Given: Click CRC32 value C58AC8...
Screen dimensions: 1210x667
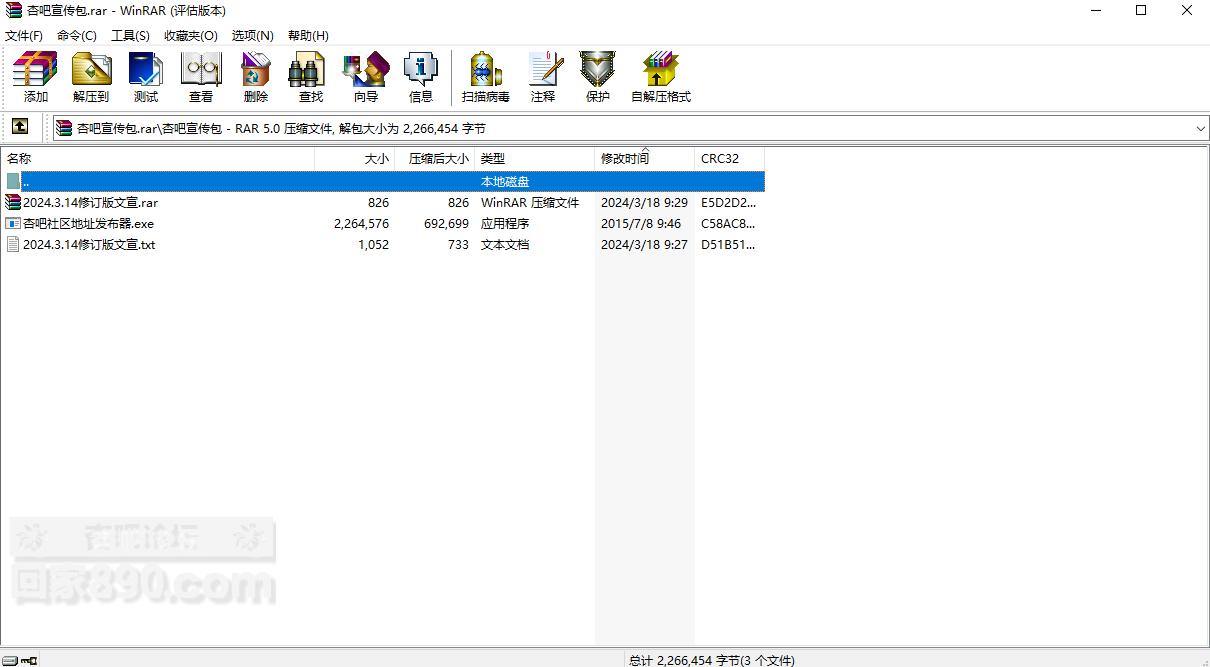Looking at the screenshot, I should (x=728, y=223).
